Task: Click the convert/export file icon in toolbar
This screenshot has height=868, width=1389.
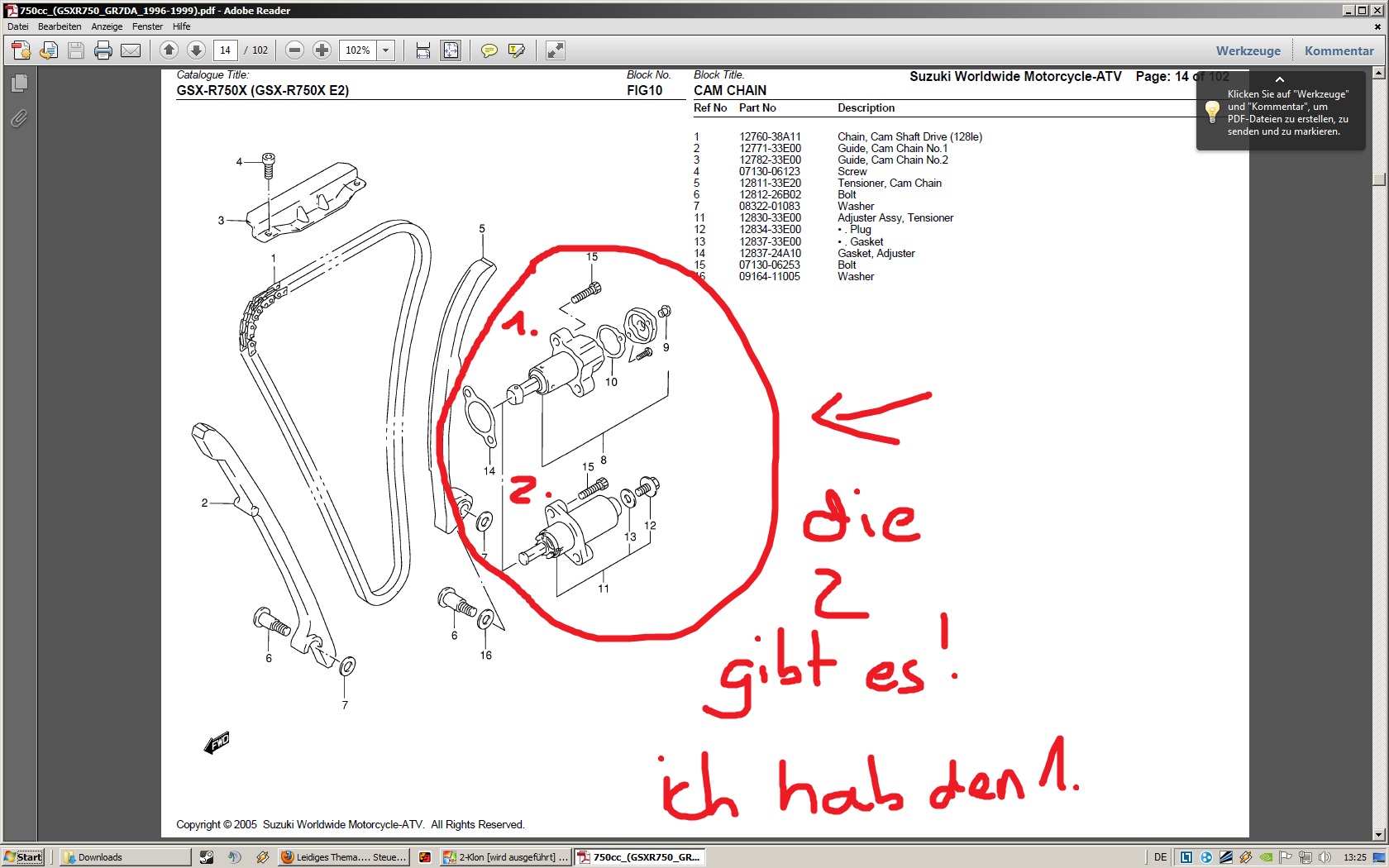Action: tap(49, 50)
